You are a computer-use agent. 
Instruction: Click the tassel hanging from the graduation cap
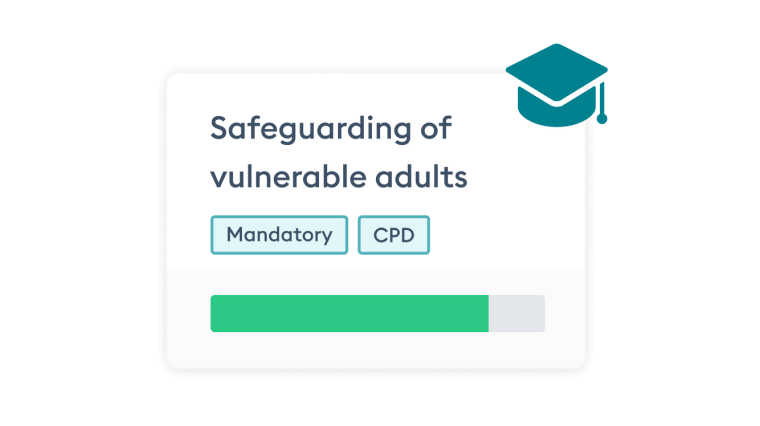click(602, 108)
